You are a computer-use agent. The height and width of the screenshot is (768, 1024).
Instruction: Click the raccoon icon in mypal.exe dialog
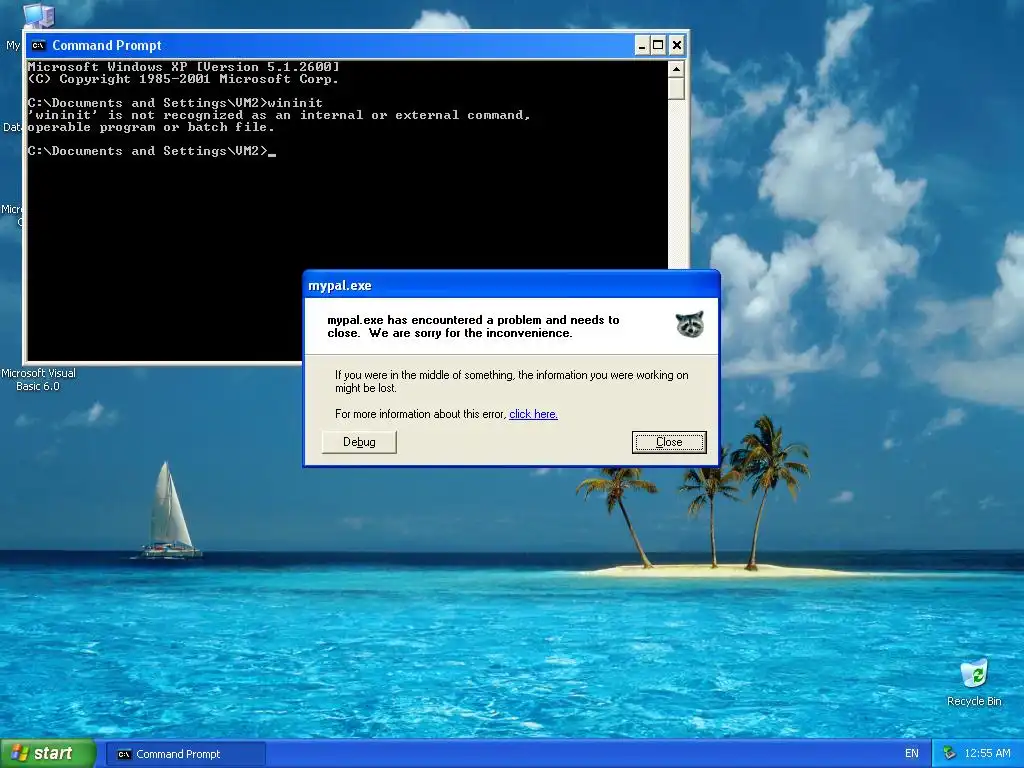pos(690,324)
